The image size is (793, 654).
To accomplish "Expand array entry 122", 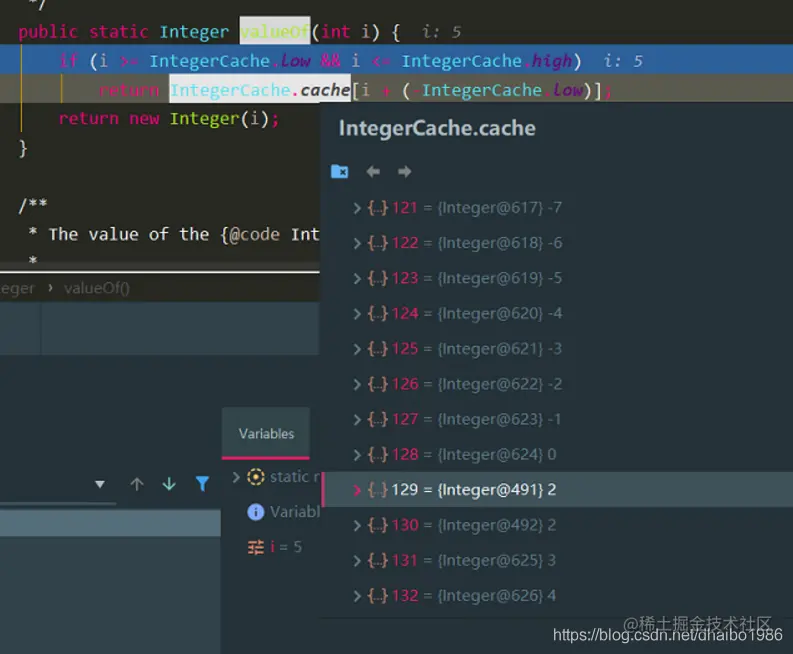I will coord(357,243).
